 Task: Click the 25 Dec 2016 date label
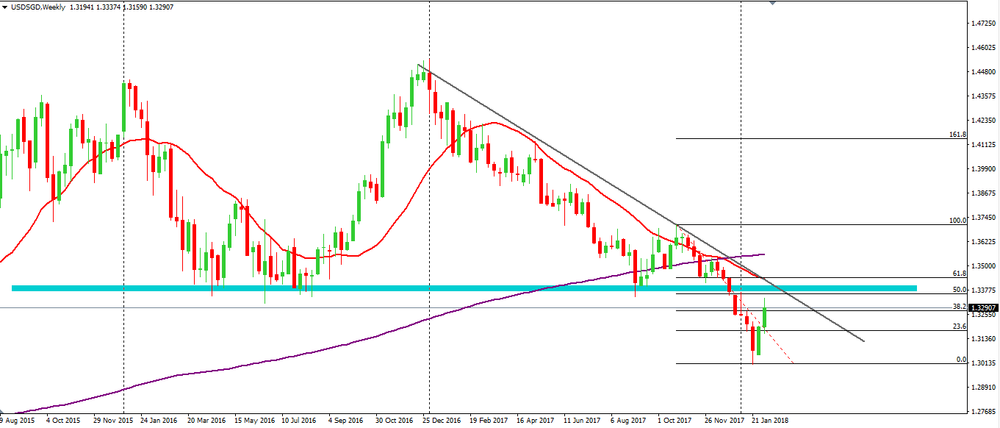pos(441,421)
